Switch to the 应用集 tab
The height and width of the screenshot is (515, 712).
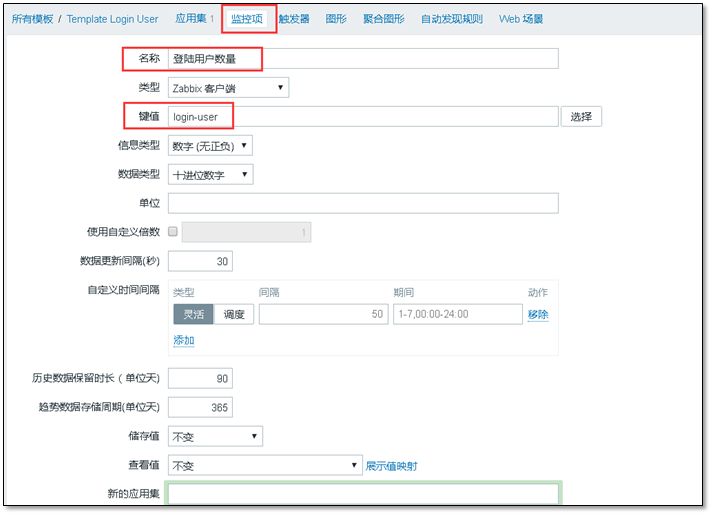click(x=191, y=19)
